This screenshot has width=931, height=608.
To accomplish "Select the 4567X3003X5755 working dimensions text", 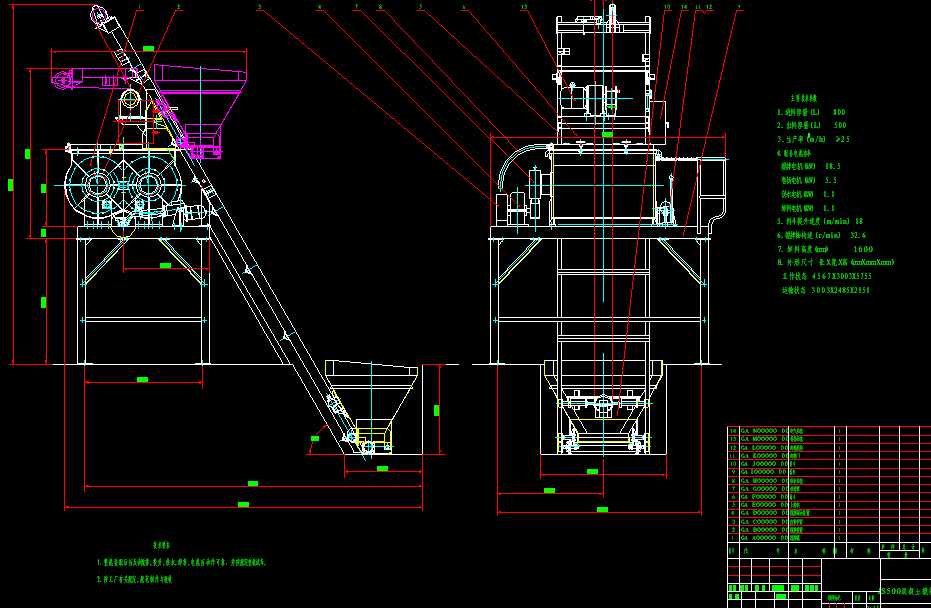I will click(x=841, y=276).
